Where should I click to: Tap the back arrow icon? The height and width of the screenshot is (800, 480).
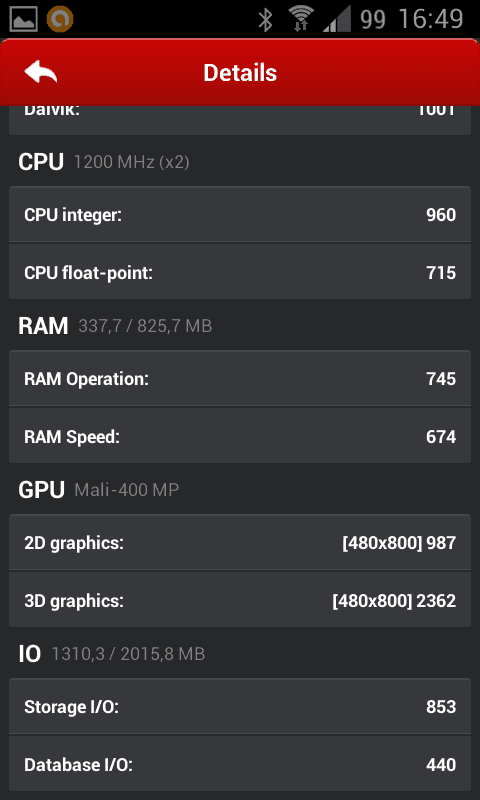coord(41,72)
